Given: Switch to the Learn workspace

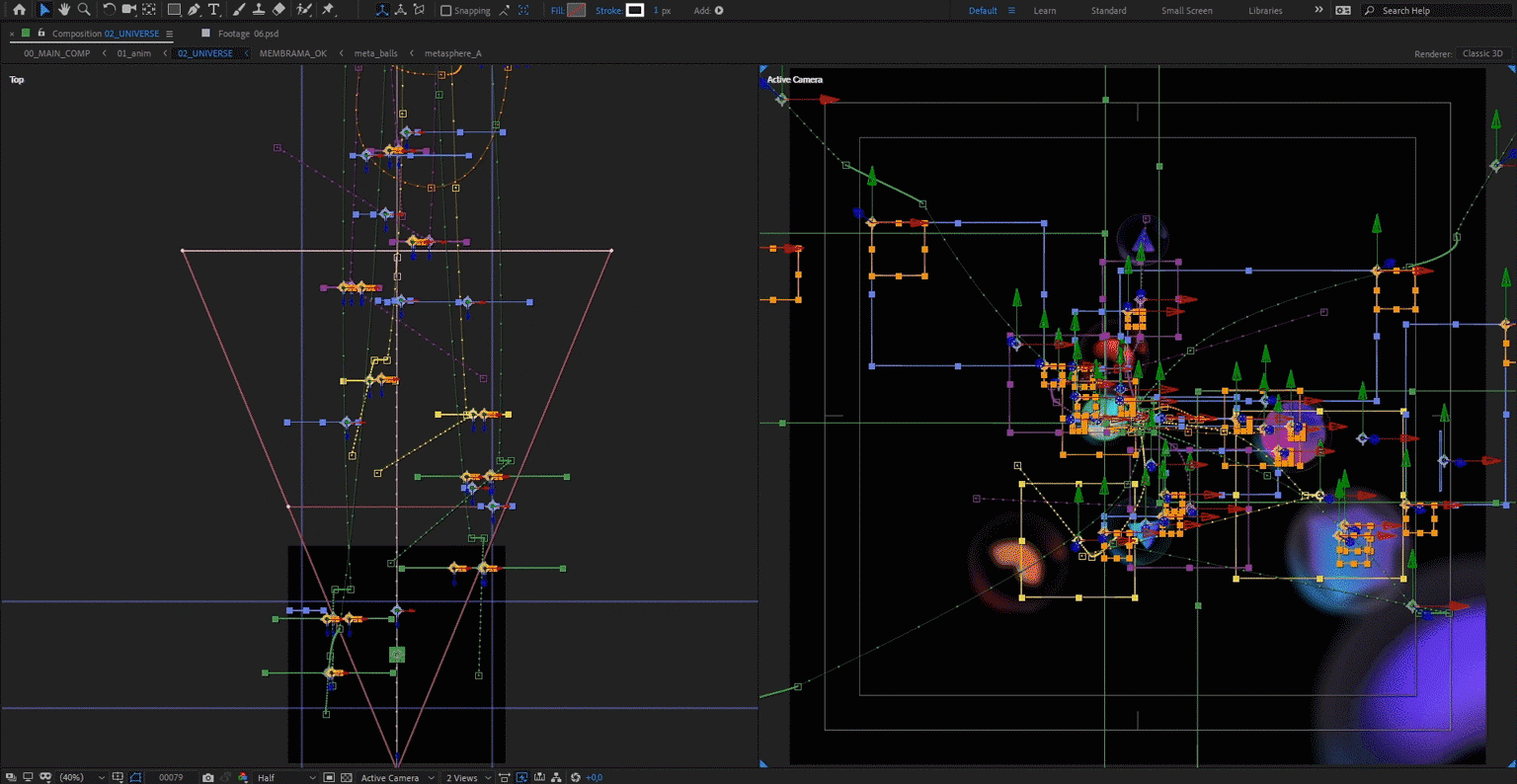Looking at the screenshot, I should (x=1044, y=11).
